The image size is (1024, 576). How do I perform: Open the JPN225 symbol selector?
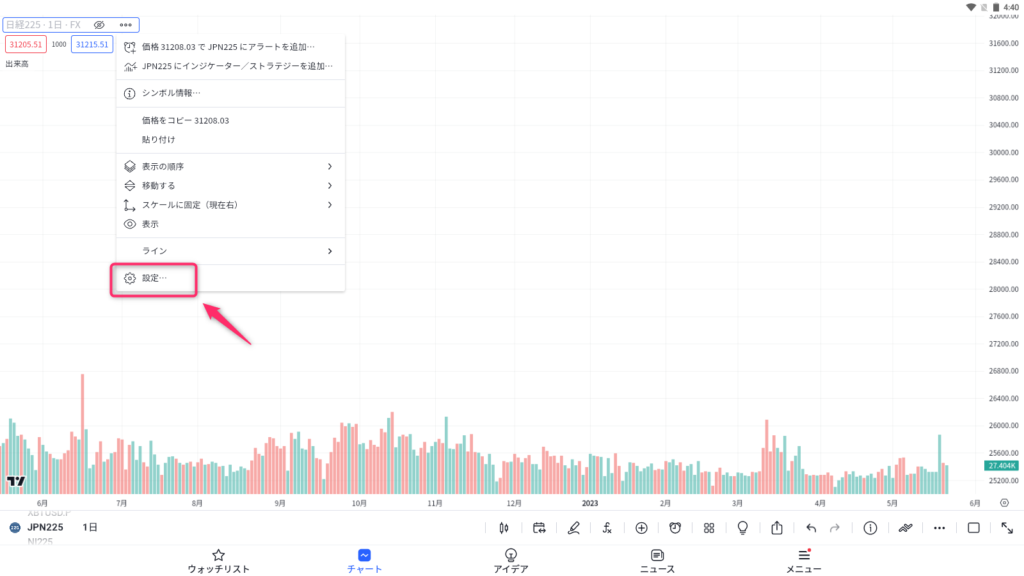pos(45,527)
